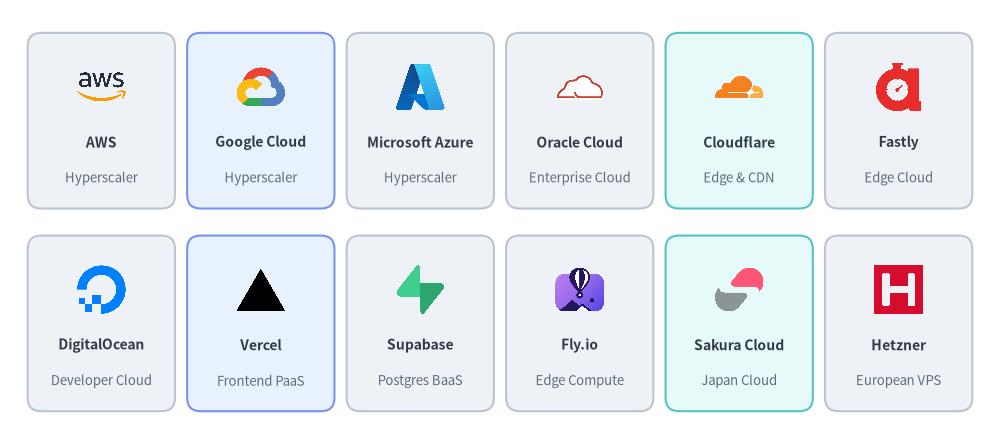Select the "Vercel" name label
1000x445 pixels.
pyautogui.click(x=261, y=345)
